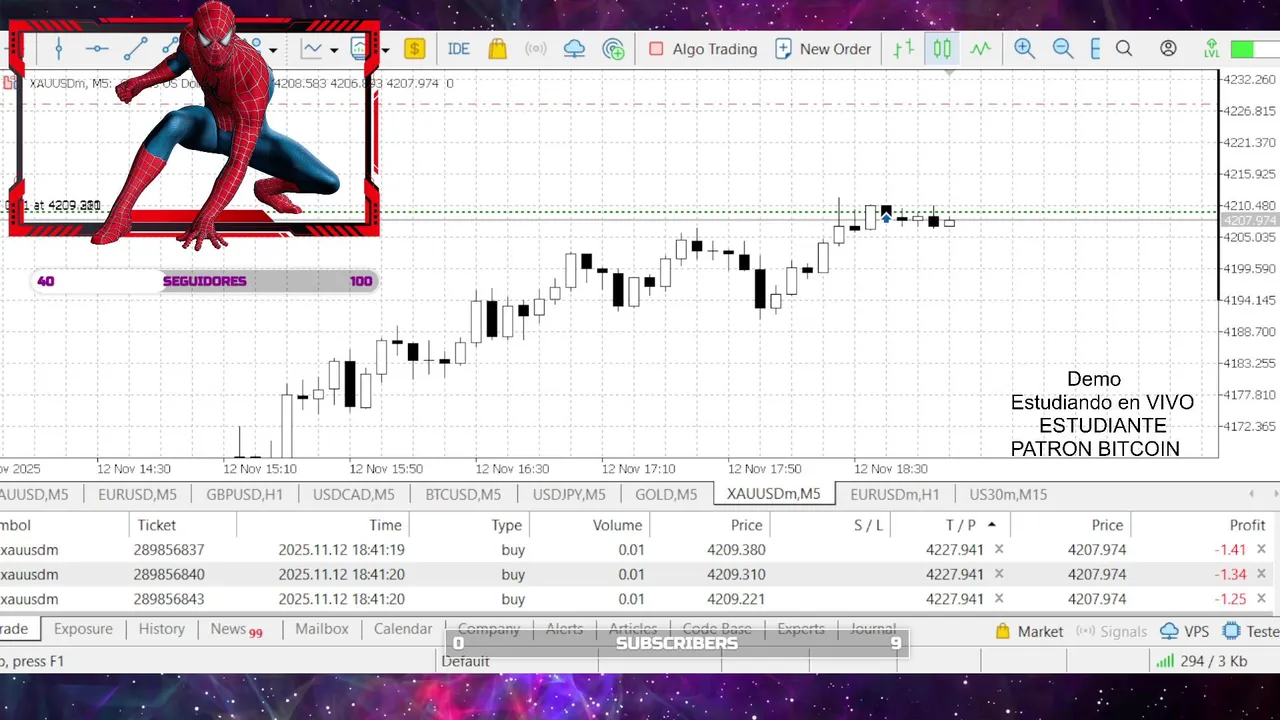Open the Mailbox tab
Screen dimensions: 1280x720
[x=322, y=629]
